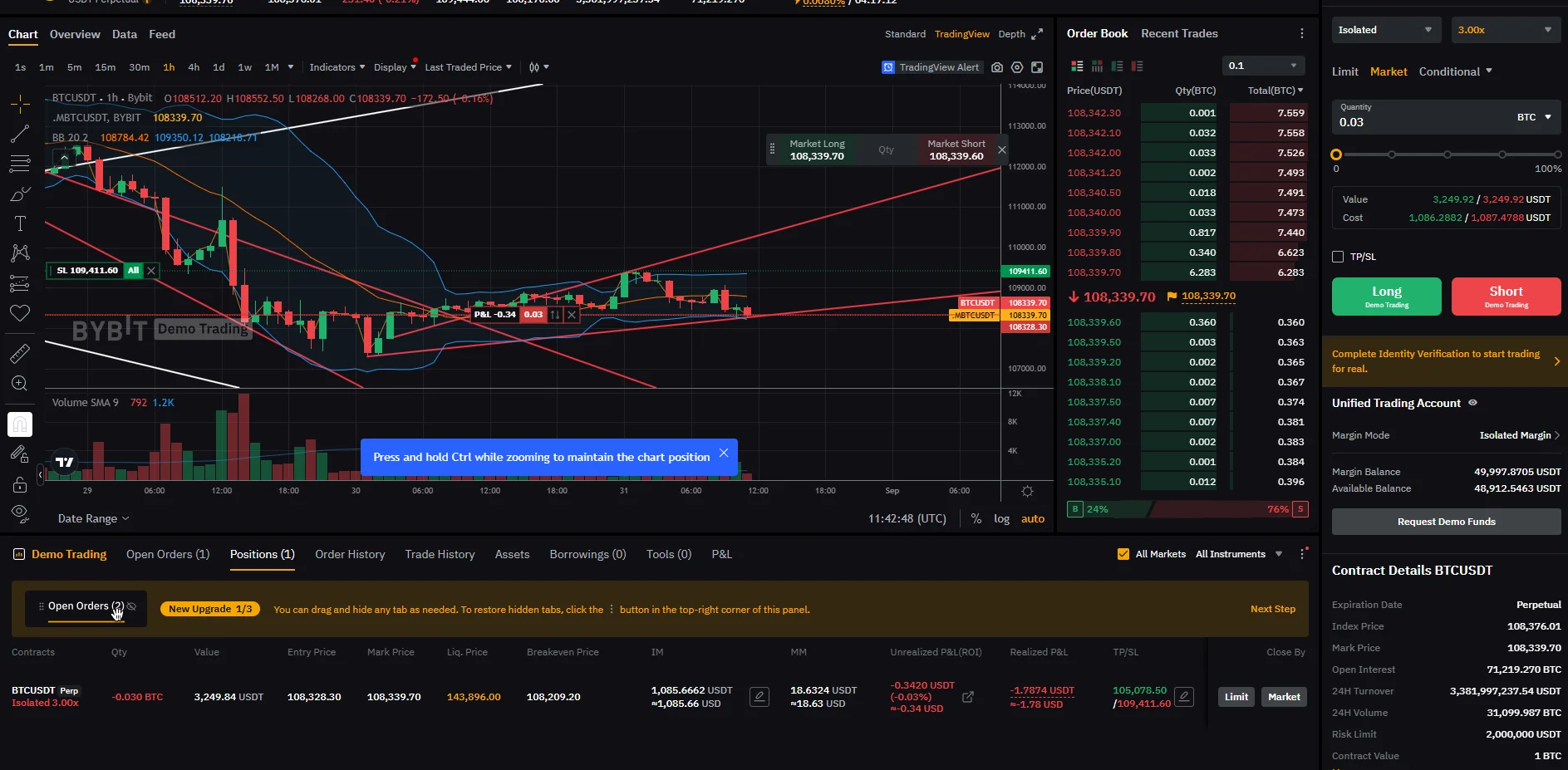The height and width of the screenshot is (770, 1568).
Task: Toggle the All Markets checkbox
Action: pyautogui.click(x=1123, y=554)
